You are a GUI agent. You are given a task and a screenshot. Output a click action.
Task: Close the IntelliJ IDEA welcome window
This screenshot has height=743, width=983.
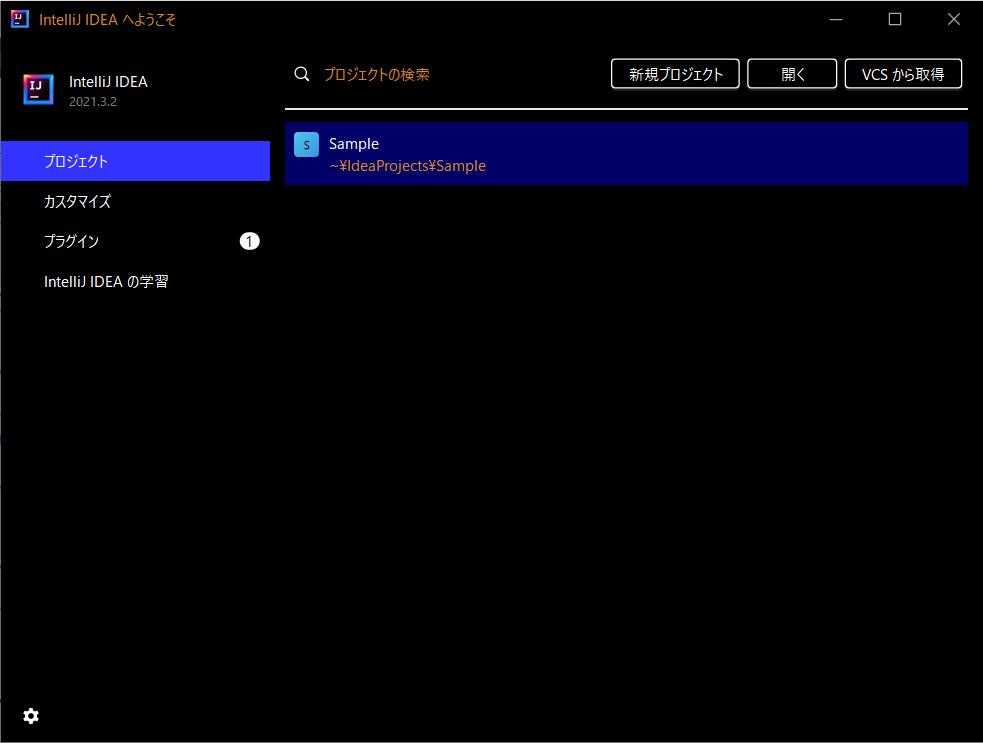(954, 19)
